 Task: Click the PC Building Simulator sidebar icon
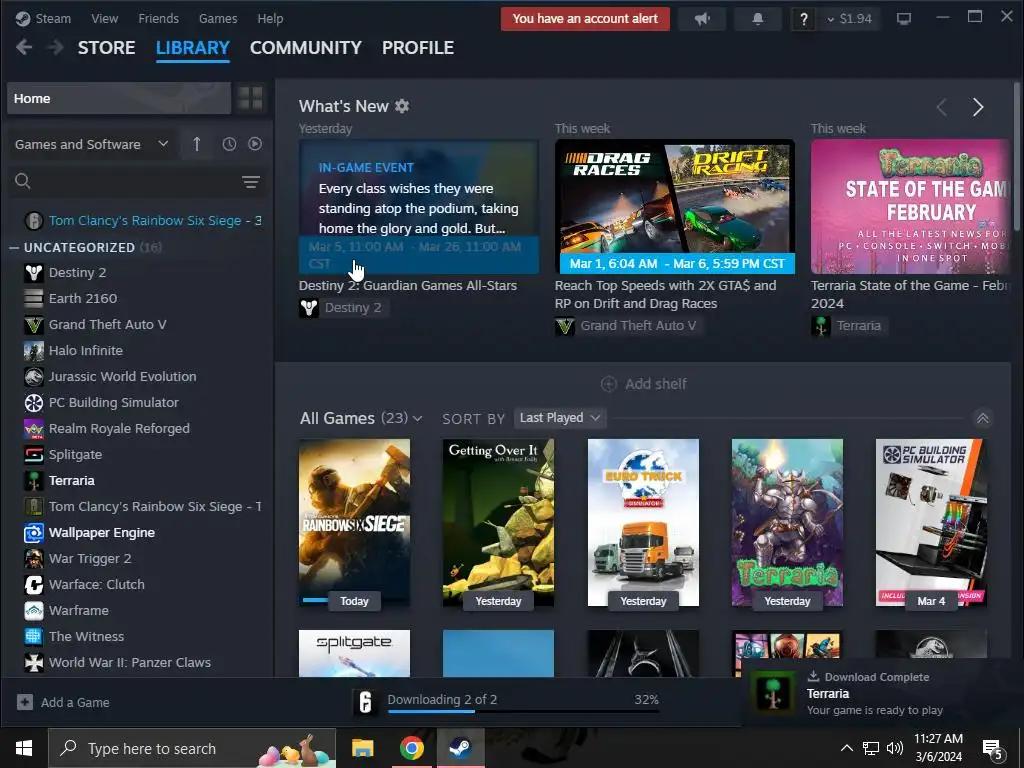(x=34, y=403)
